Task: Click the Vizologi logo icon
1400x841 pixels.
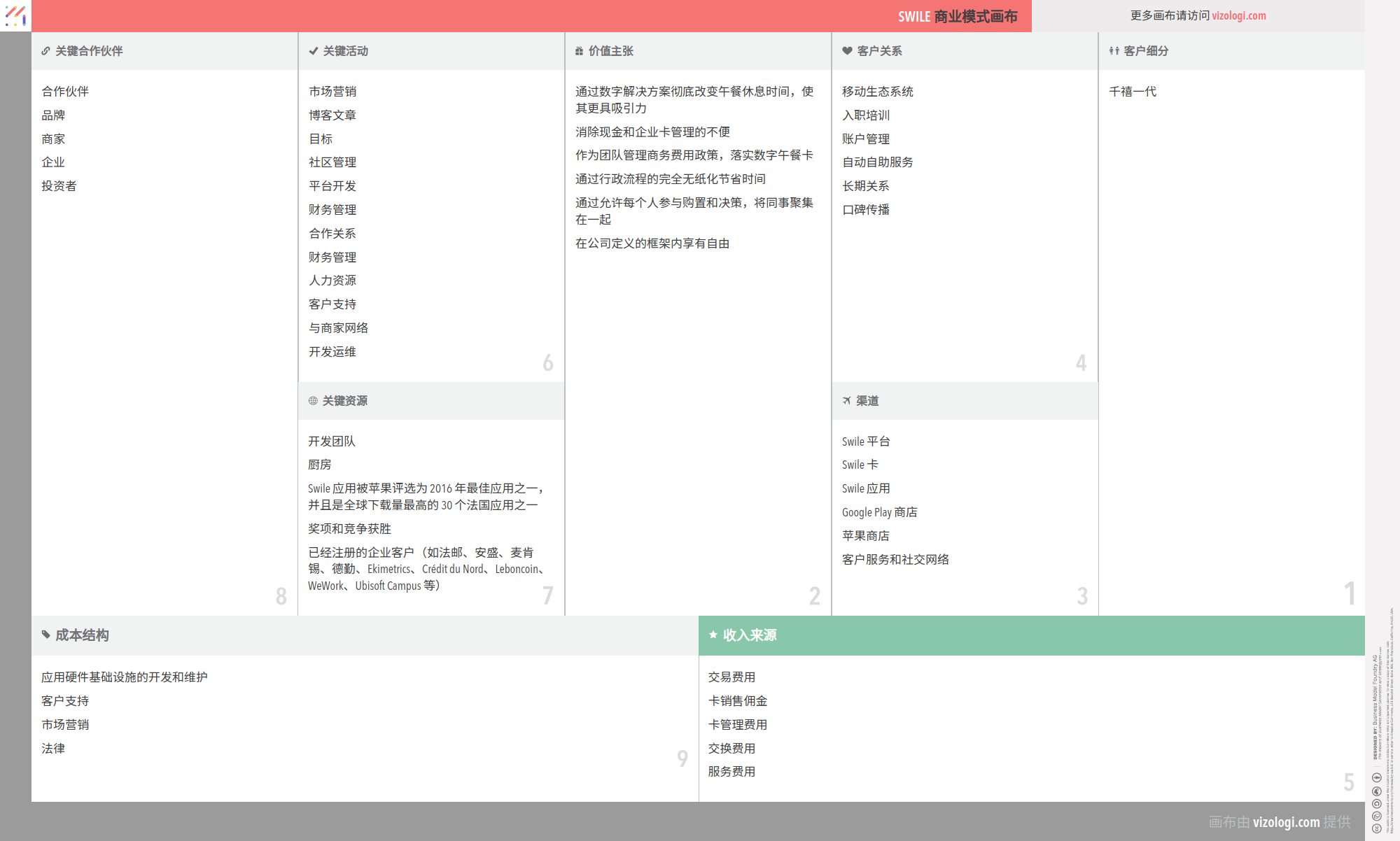Action: click(x=15, y=15)
